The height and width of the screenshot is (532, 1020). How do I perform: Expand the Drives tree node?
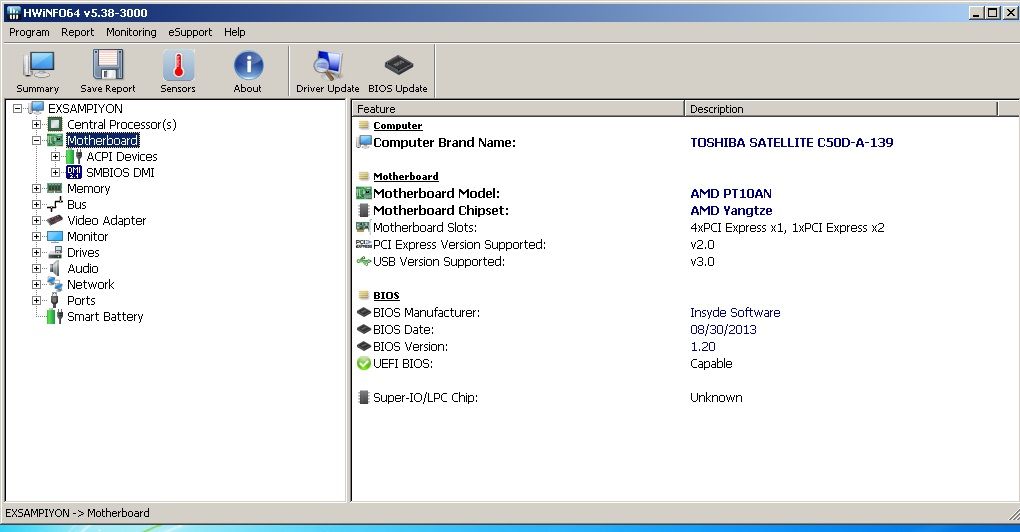pyautogui.click(x=36, y=252)
